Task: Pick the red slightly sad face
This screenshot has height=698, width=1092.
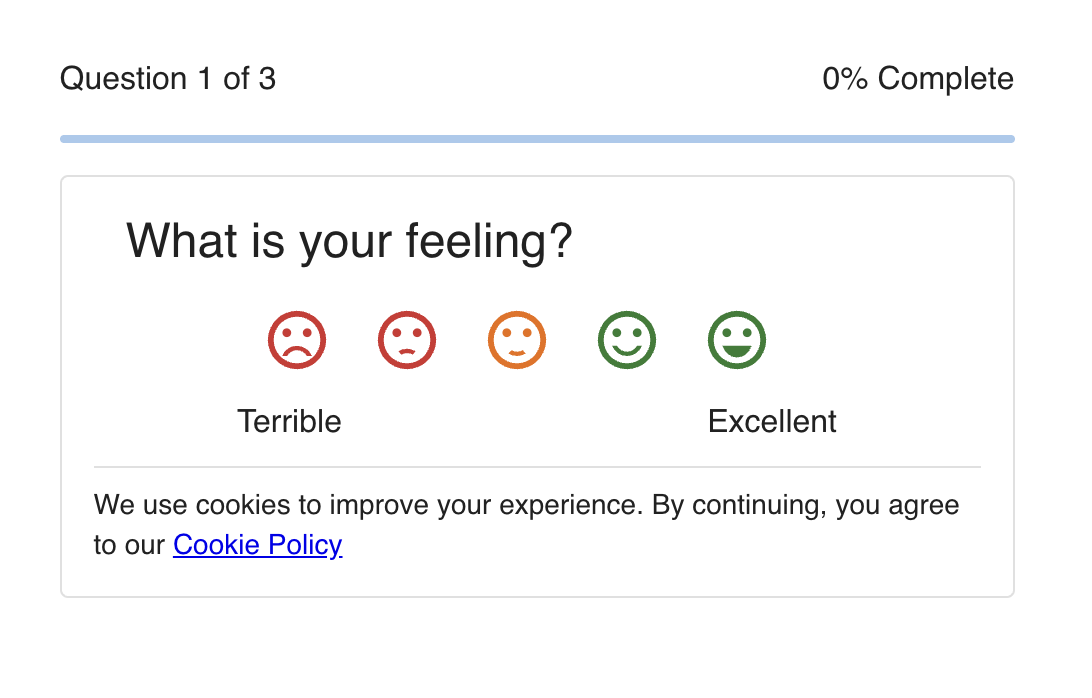Action: tap(407, 340)
